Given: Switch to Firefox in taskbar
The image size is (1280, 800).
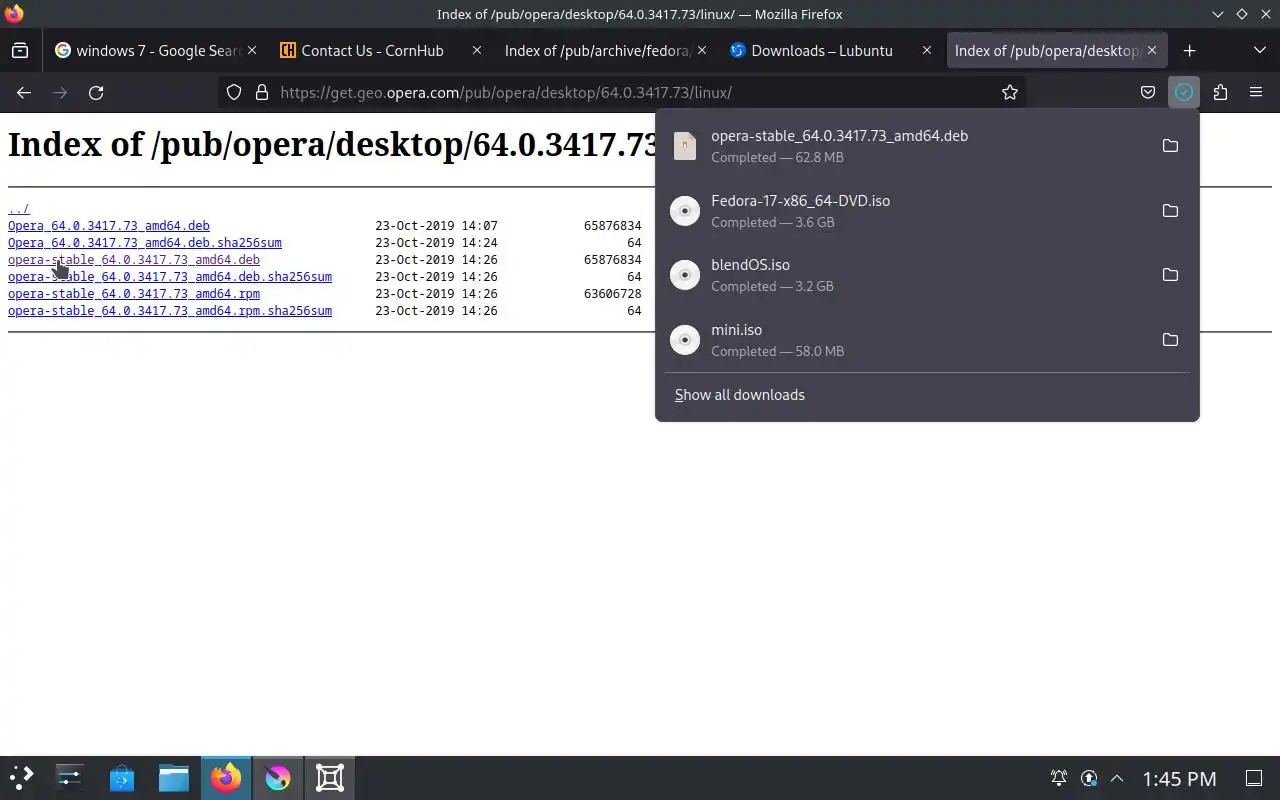Looking at the screenshot, I should (226, 777).
